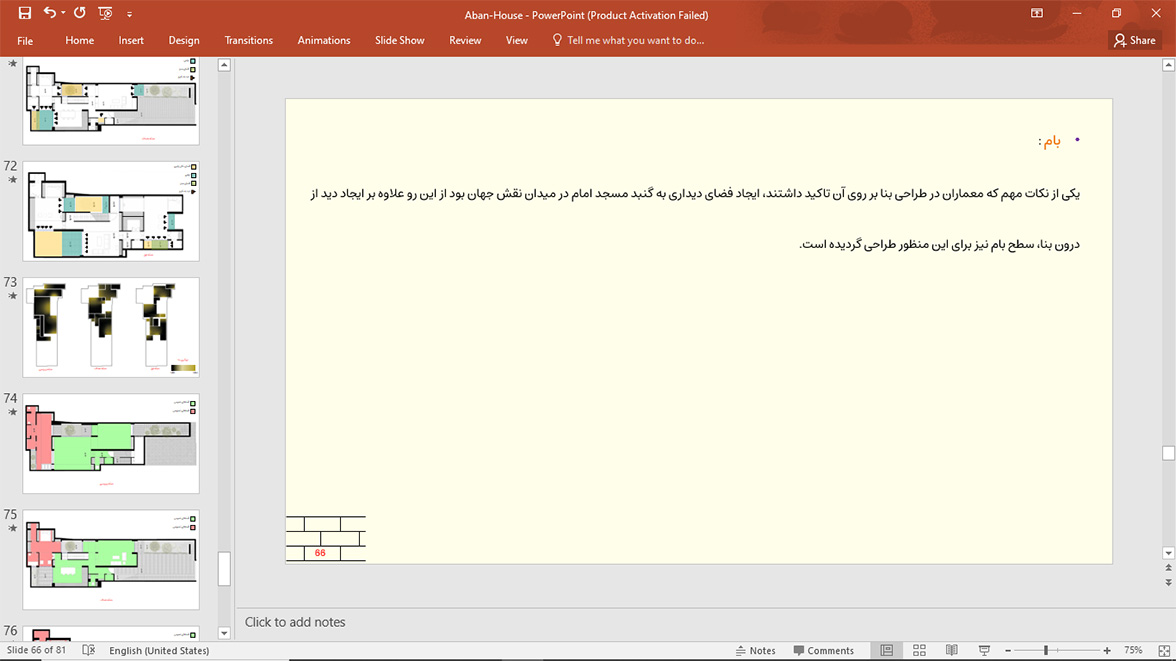Open spell check icon in status bar

tap(88, 650)
